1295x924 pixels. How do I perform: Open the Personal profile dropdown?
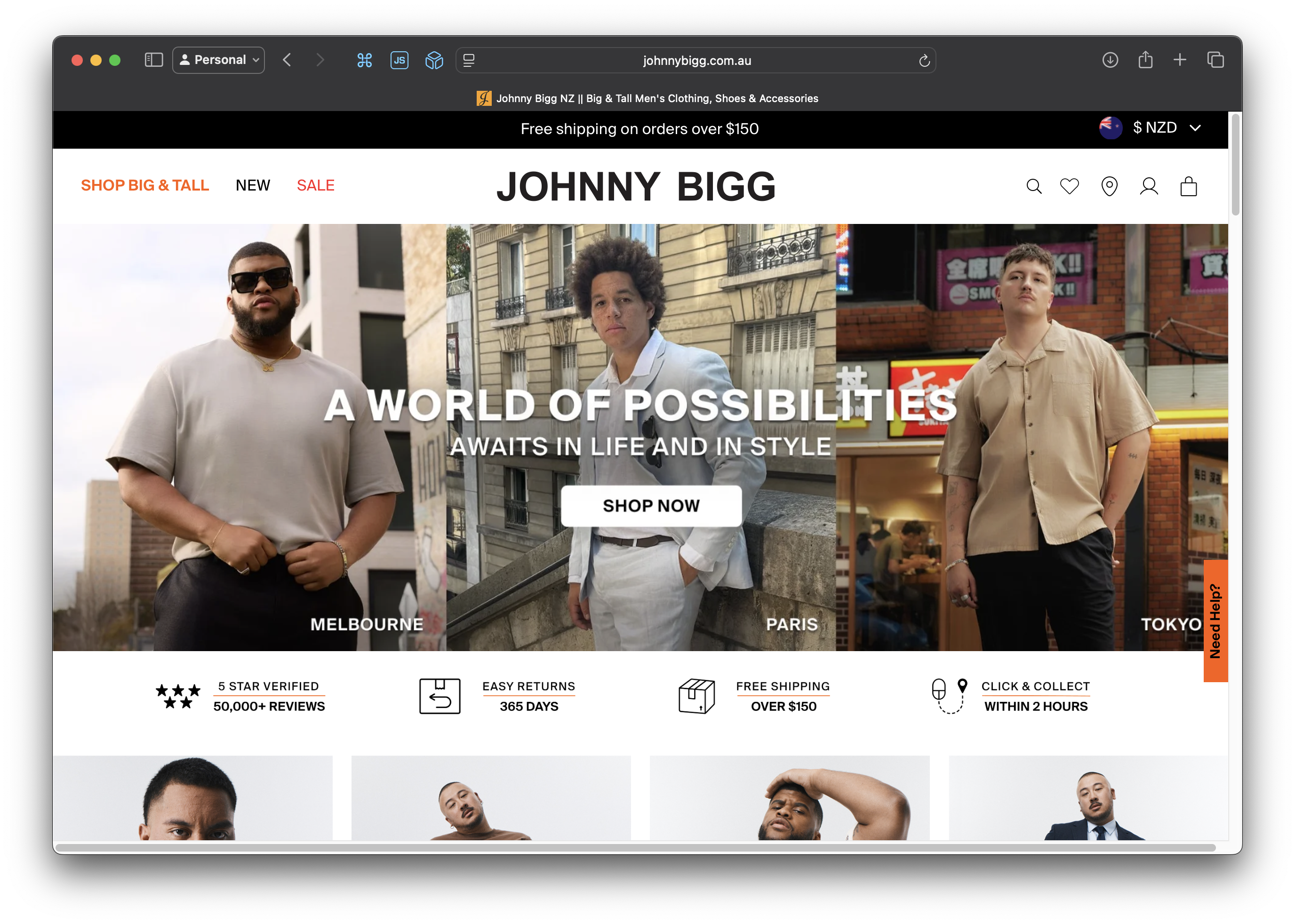click(x=218, y=60)
